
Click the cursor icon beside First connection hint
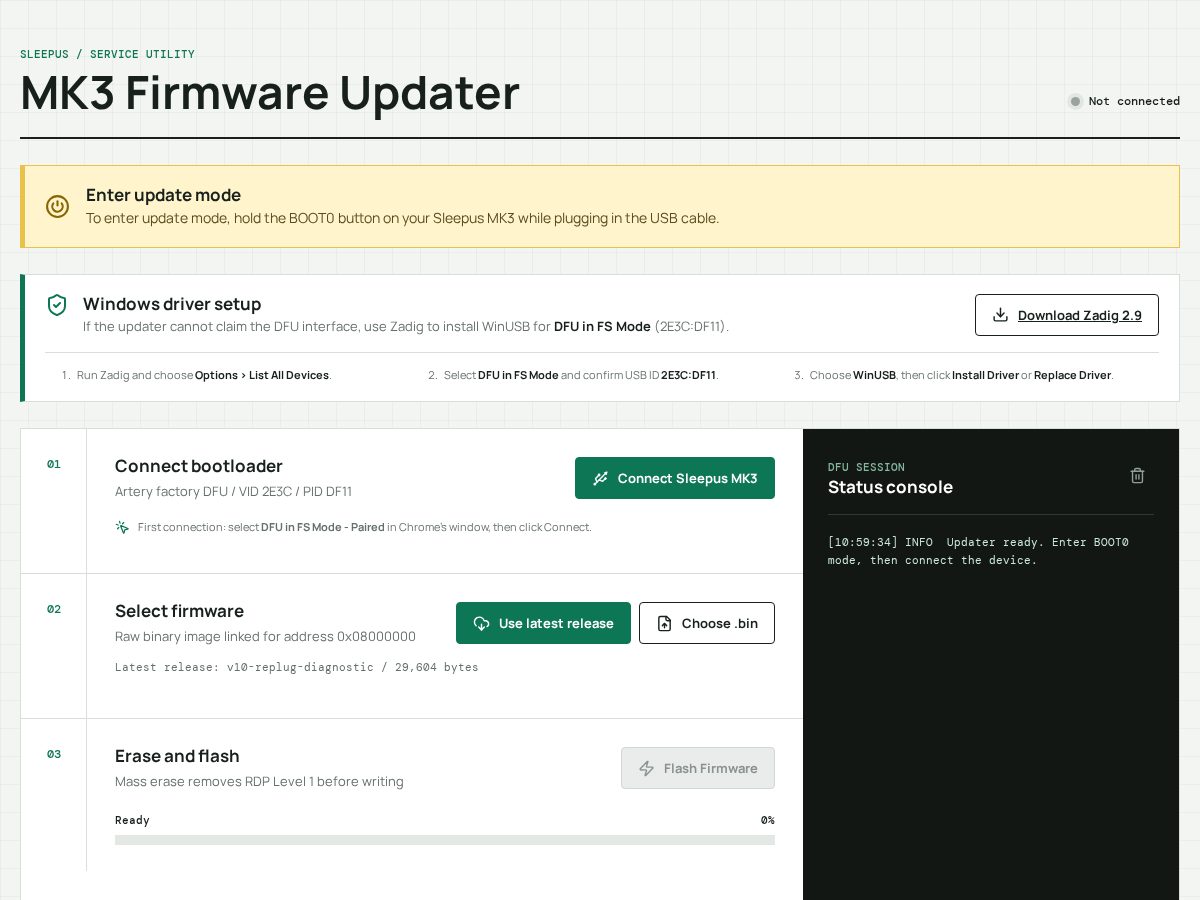122,527
